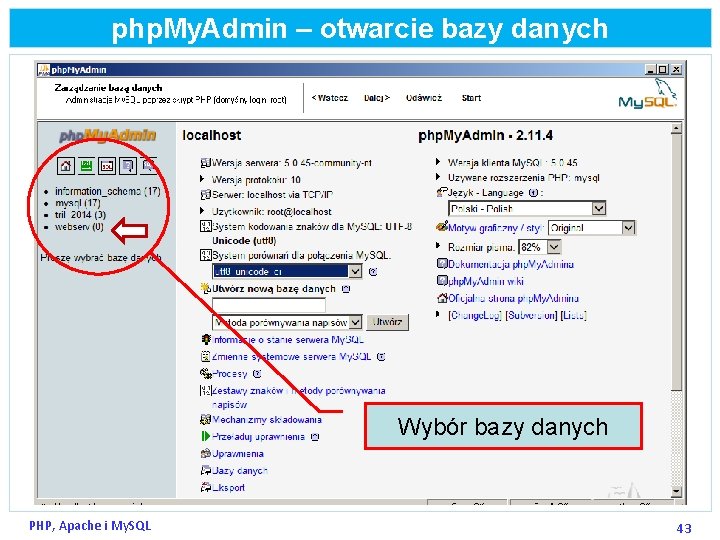The image size is (720, 540).
Task: Open webserv (0) database
Action: coord(79,227)
